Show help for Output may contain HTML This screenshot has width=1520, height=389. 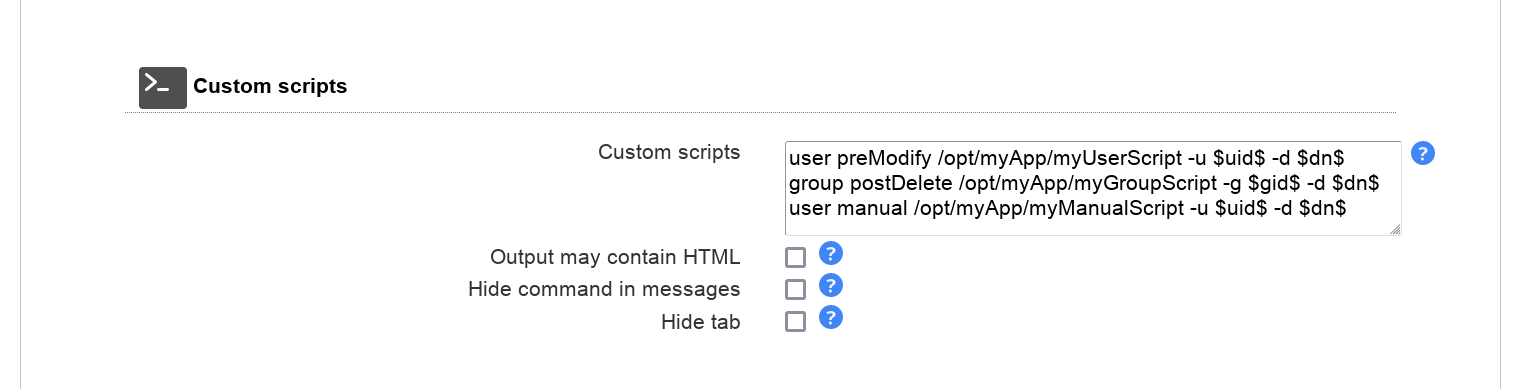[831, 254]
